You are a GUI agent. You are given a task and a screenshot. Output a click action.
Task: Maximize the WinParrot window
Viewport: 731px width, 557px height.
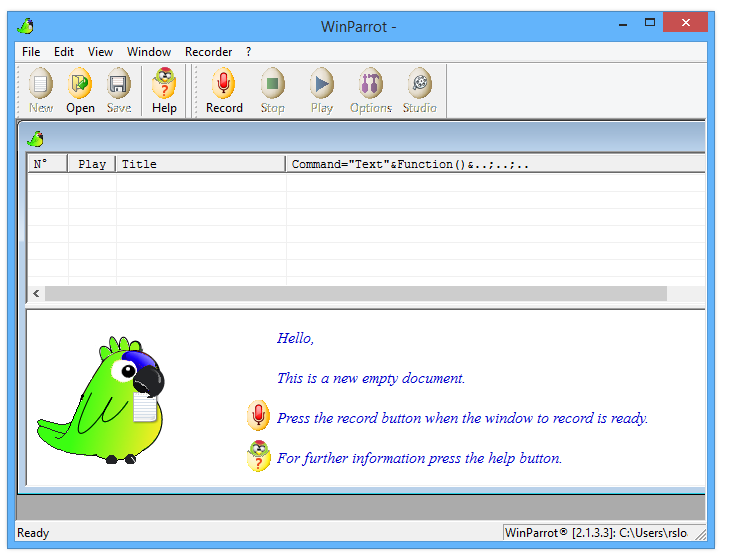pyautogui.click(x=650, y=22)
